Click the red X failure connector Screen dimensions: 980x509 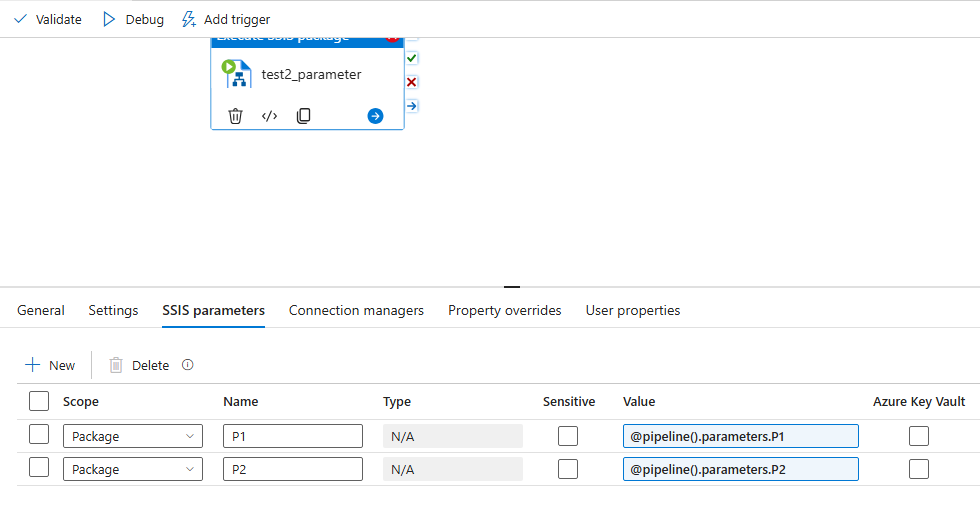(411, 82)
